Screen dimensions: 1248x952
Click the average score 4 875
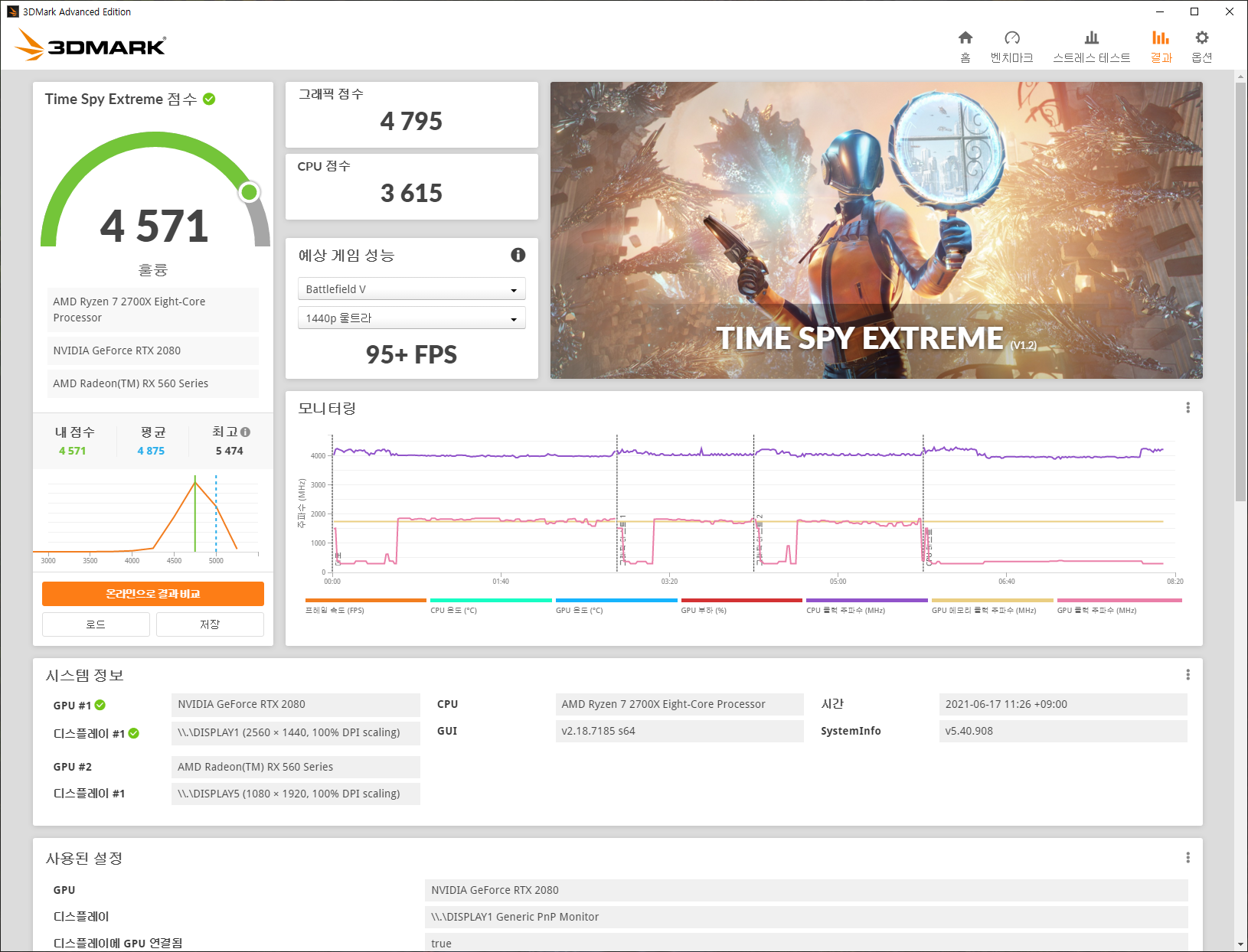[x=151, y=451]
